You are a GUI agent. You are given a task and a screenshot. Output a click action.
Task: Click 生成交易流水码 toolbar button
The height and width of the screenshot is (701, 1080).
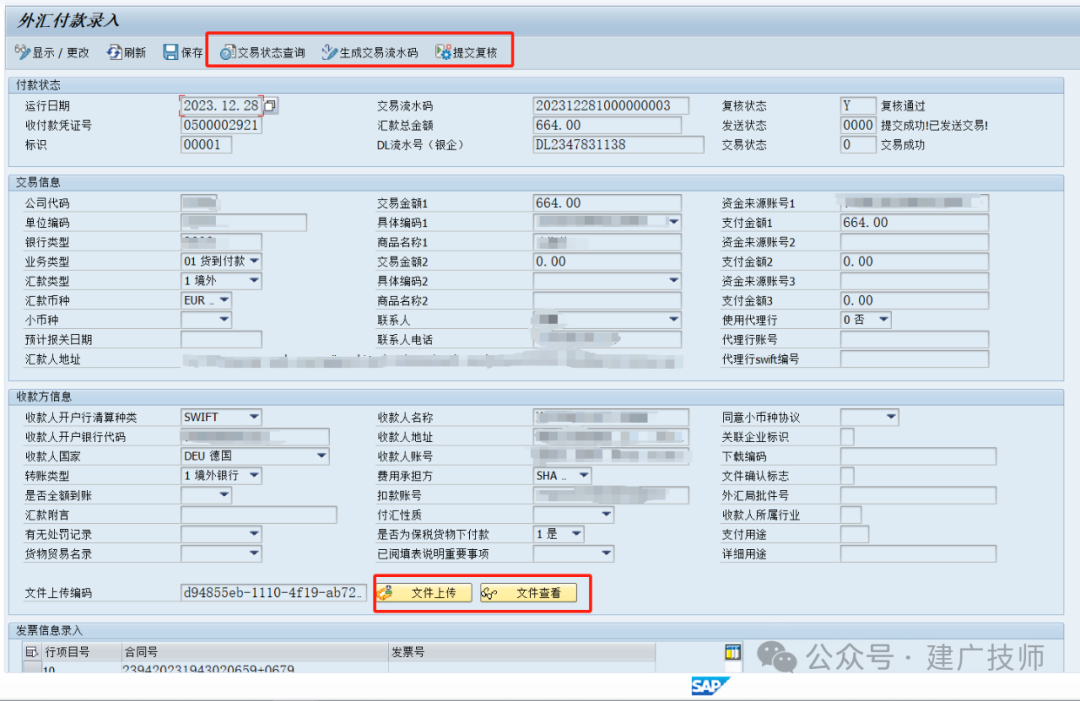370,52
